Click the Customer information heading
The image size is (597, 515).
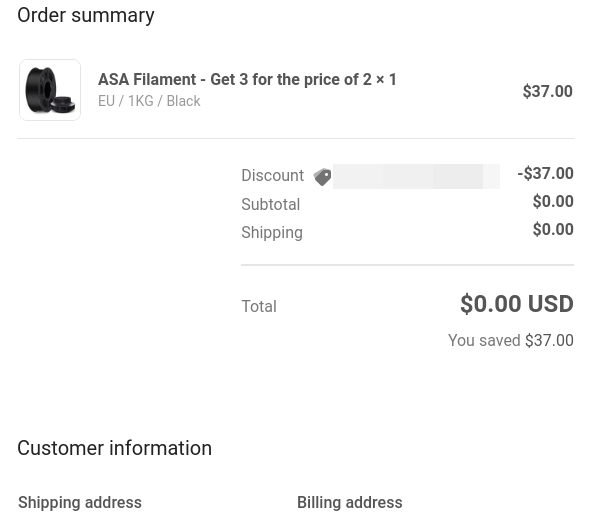tap(114, 448)
